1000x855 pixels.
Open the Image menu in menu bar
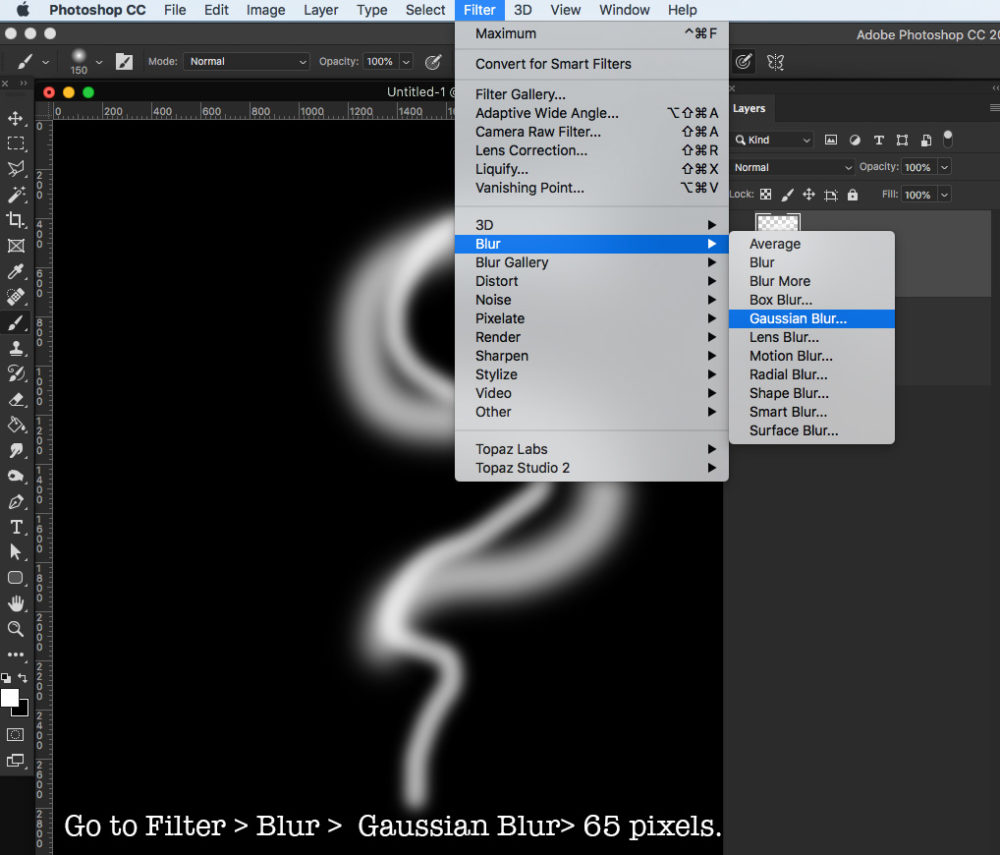pyautogui.click(x=265, y=10)
